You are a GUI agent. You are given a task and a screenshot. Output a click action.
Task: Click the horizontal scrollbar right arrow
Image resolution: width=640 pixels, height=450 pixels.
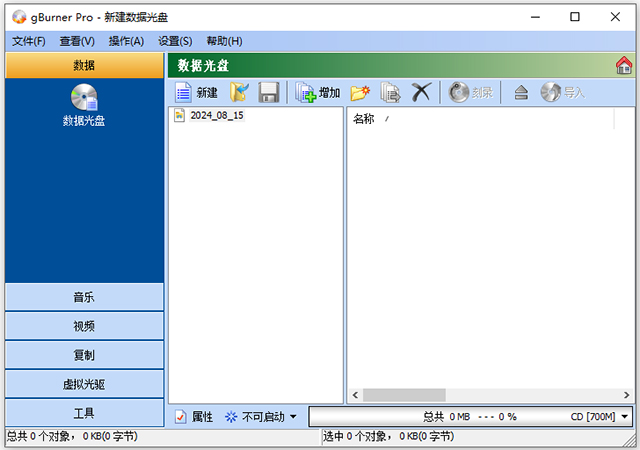[x=626, y=395]
